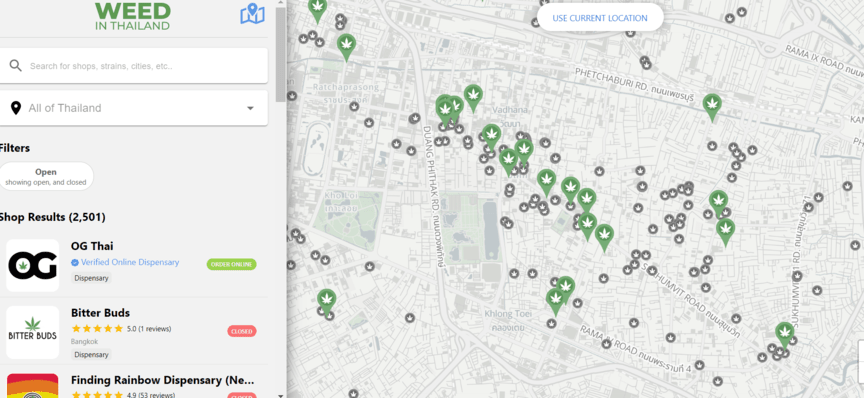This screenshot has width=864, height=398.
Task: Open the map view icon beside logo
Action: point(252,14)
